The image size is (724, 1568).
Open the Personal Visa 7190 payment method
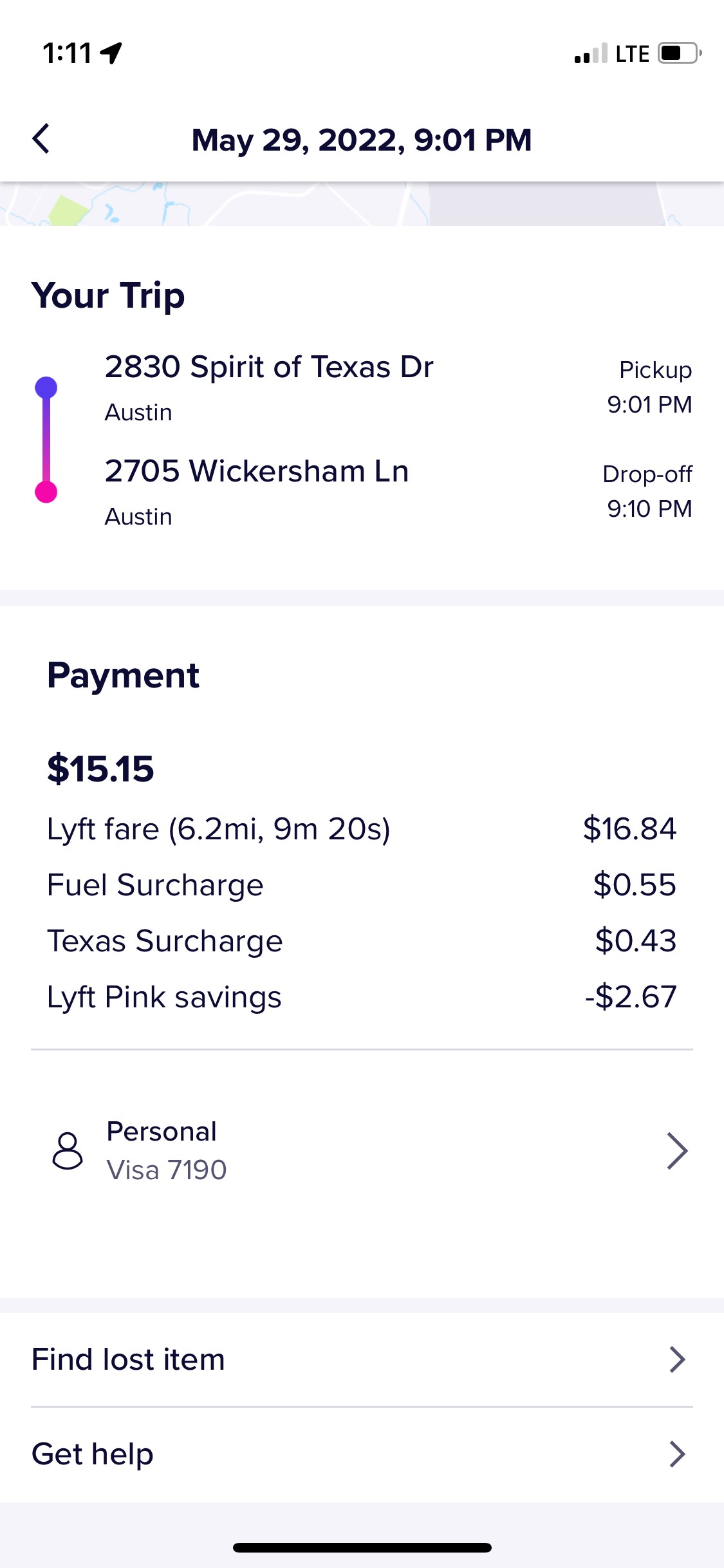click(166, 1151)
